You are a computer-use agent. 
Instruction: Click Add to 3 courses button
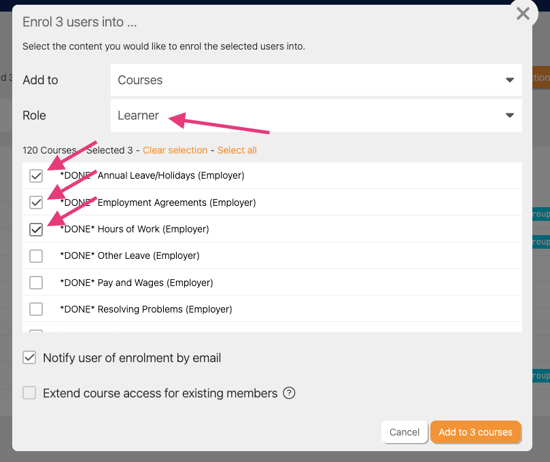pos(476,432)
